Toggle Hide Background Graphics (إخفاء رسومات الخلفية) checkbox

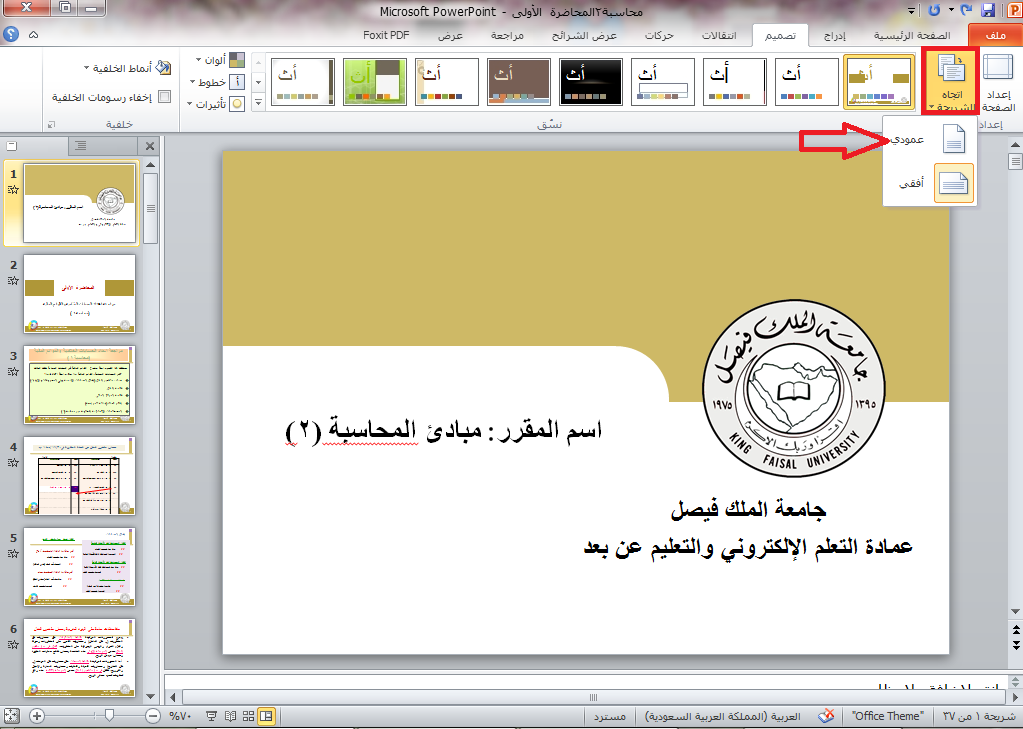(165, 97)
